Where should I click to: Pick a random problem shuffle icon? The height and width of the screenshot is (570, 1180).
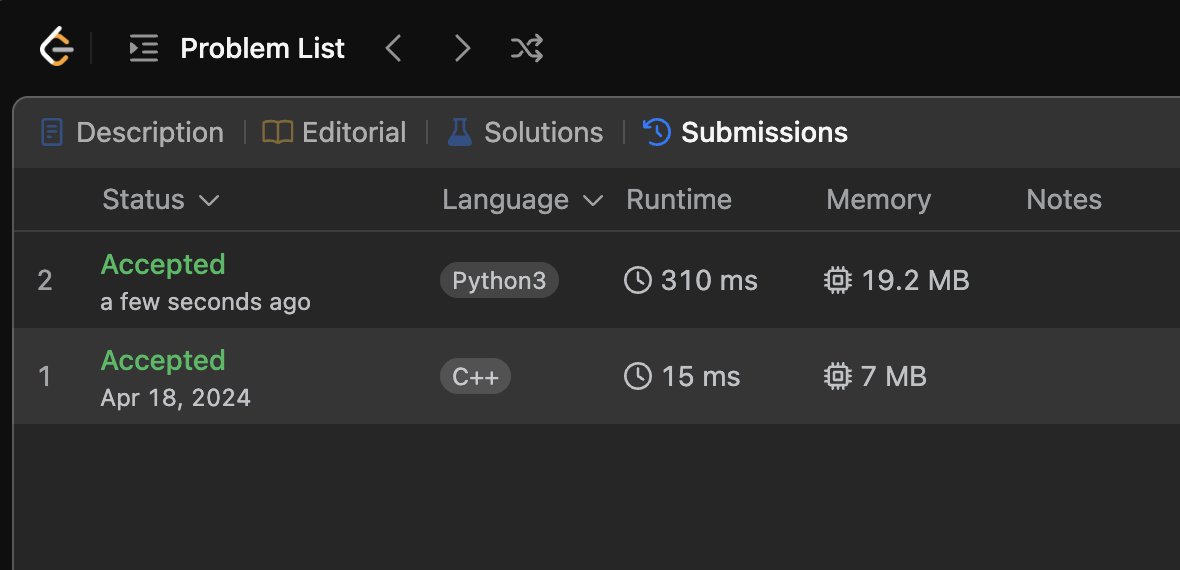[527, 48]
